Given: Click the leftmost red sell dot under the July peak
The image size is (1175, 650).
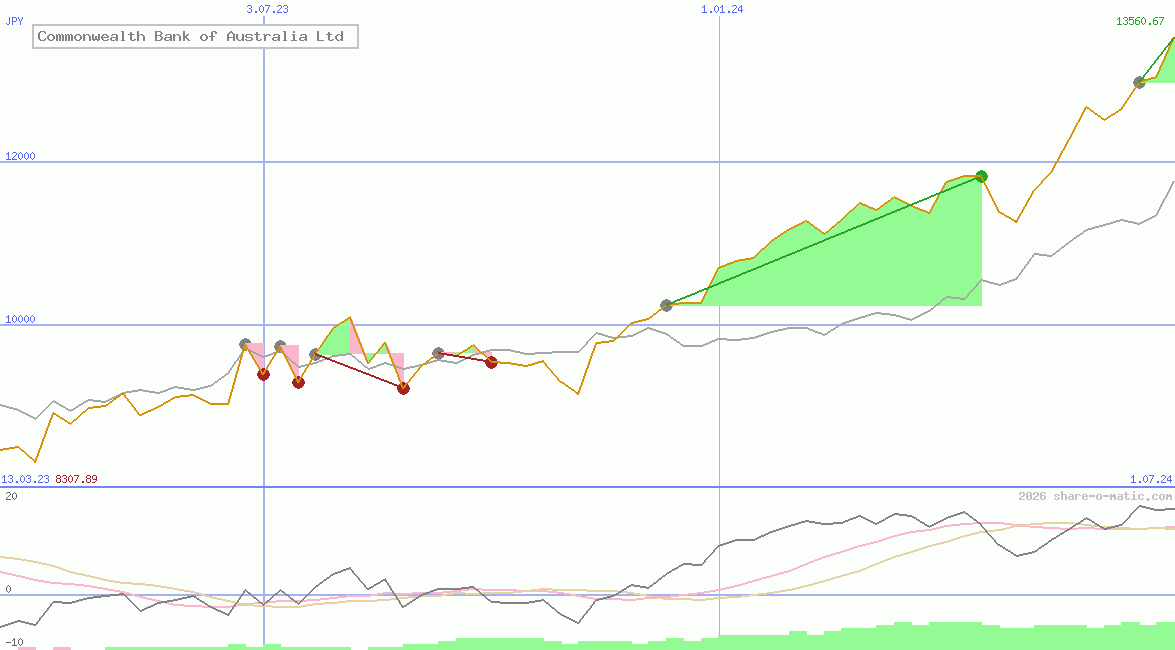Looking at the screenshot, I should [x=263, y=375].
